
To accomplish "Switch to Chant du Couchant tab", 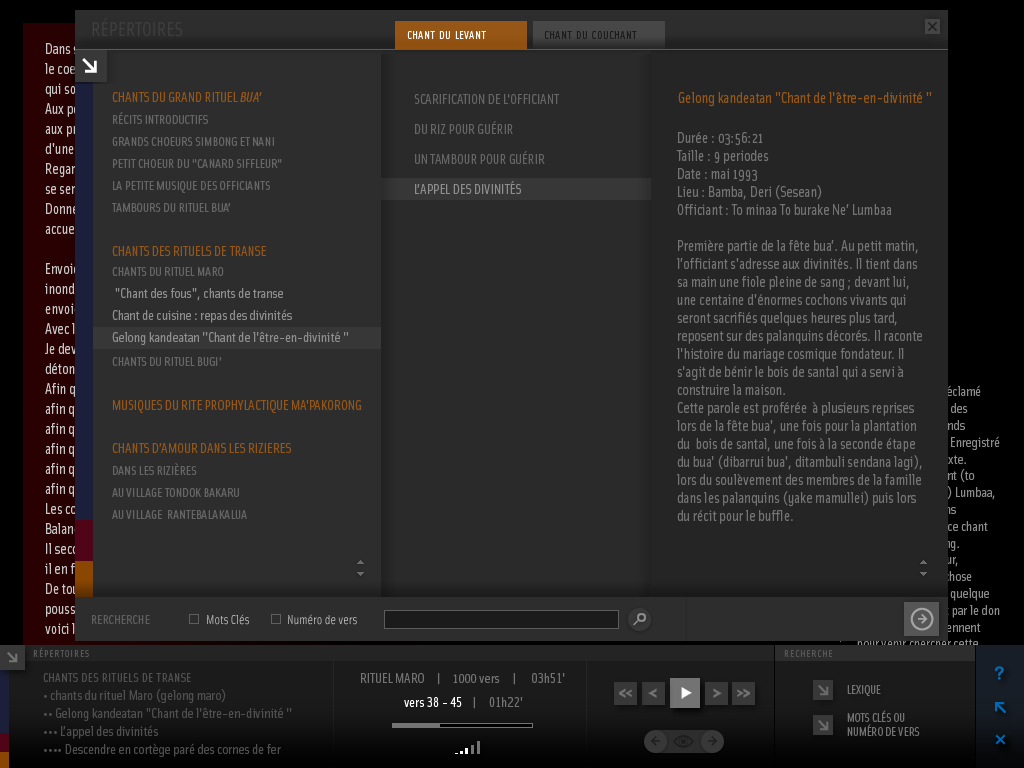I will point(598,35).
